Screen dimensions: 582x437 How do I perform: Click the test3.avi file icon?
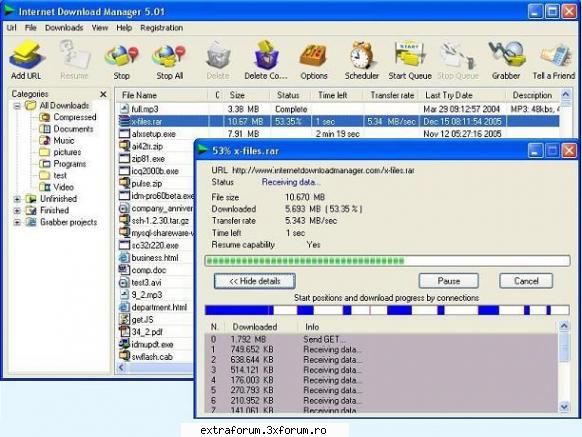pyautogui.click(x=124, y=282)
